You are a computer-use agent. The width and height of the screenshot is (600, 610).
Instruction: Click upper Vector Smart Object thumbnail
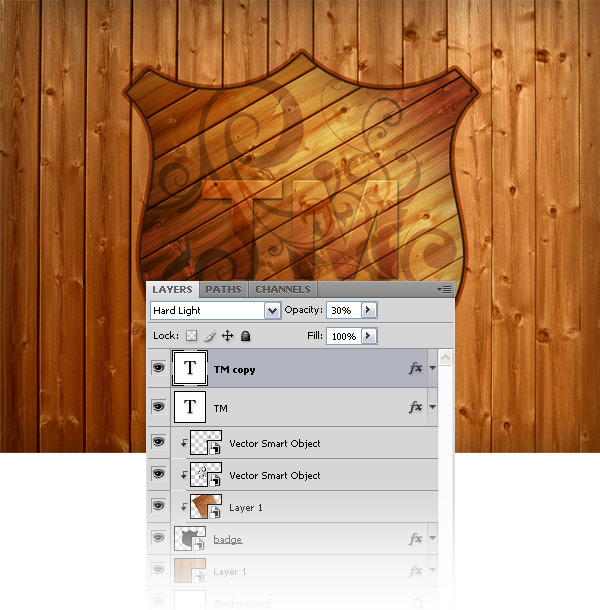coord(206,443)
